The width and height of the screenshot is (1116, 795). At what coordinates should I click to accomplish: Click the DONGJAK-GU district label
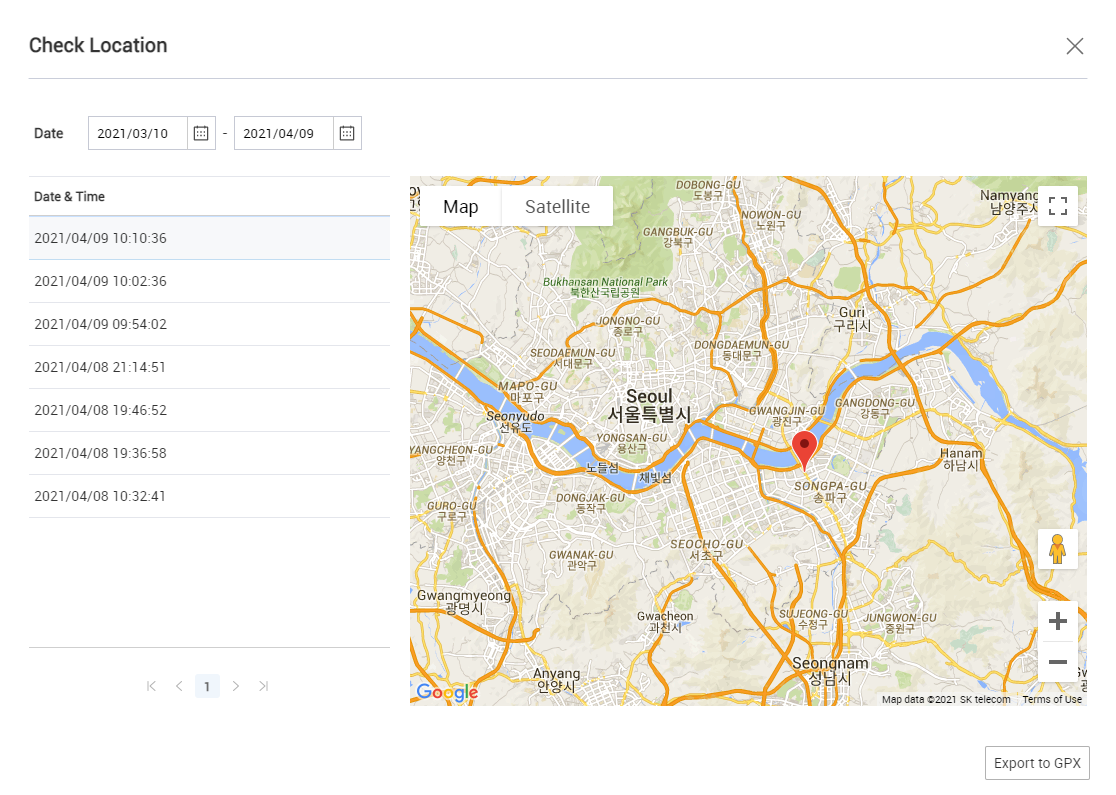click(590, 502)
